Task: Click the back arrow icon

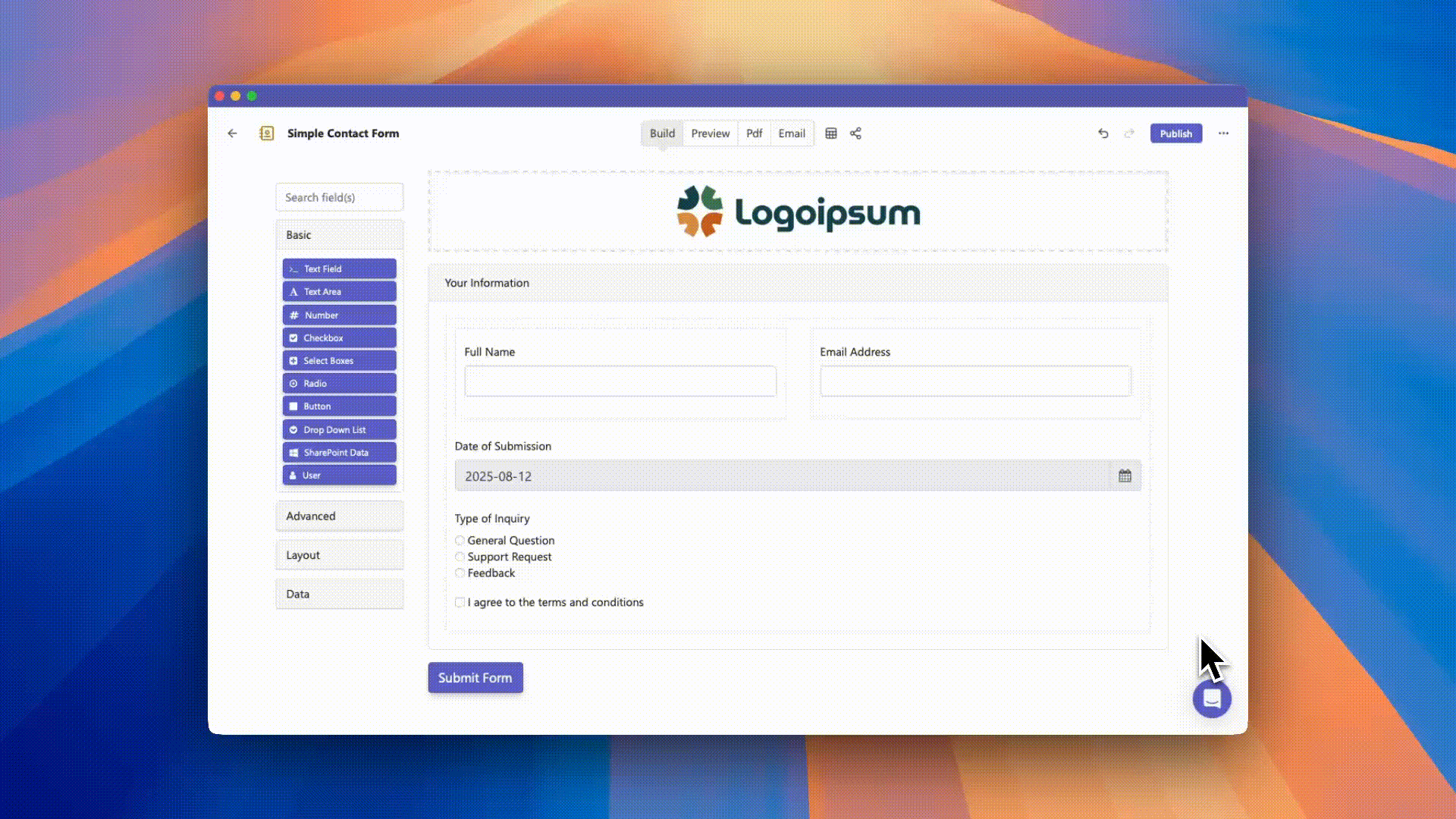Action: [232, 133]
